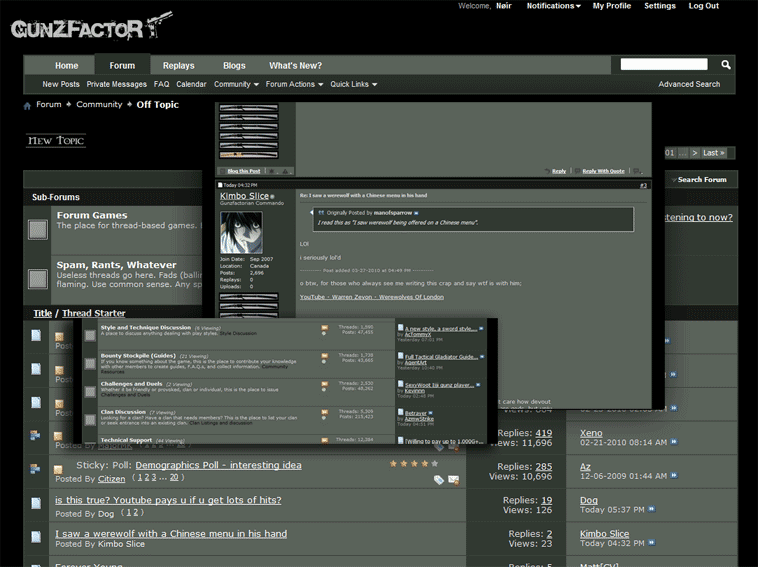
Task: Expand the Forum Actions dropdown menu
Action: 294,84
